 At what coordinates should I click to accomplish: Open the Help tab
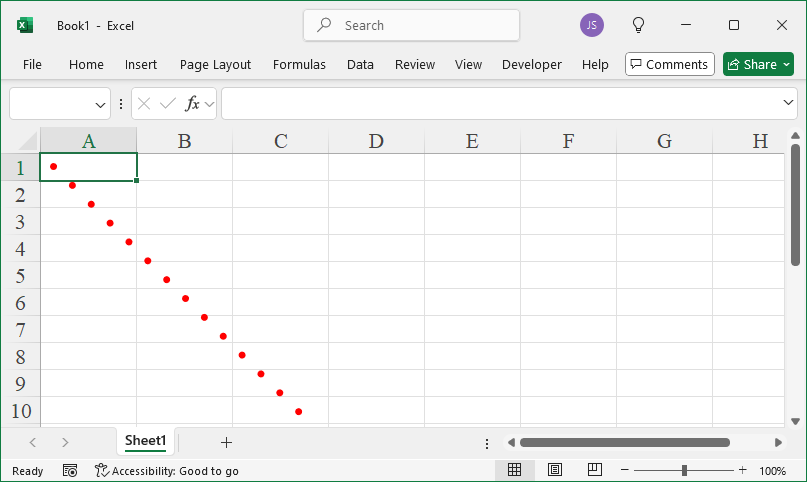point(595,65)
